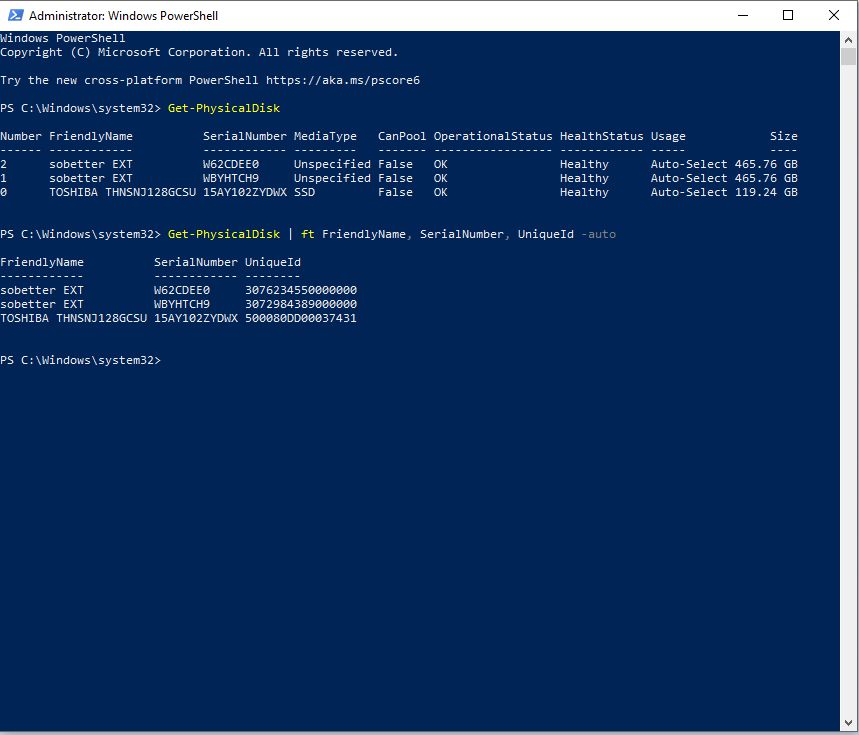
Task: Maximize the PowerShell window
Action: (x=788, y=16)
